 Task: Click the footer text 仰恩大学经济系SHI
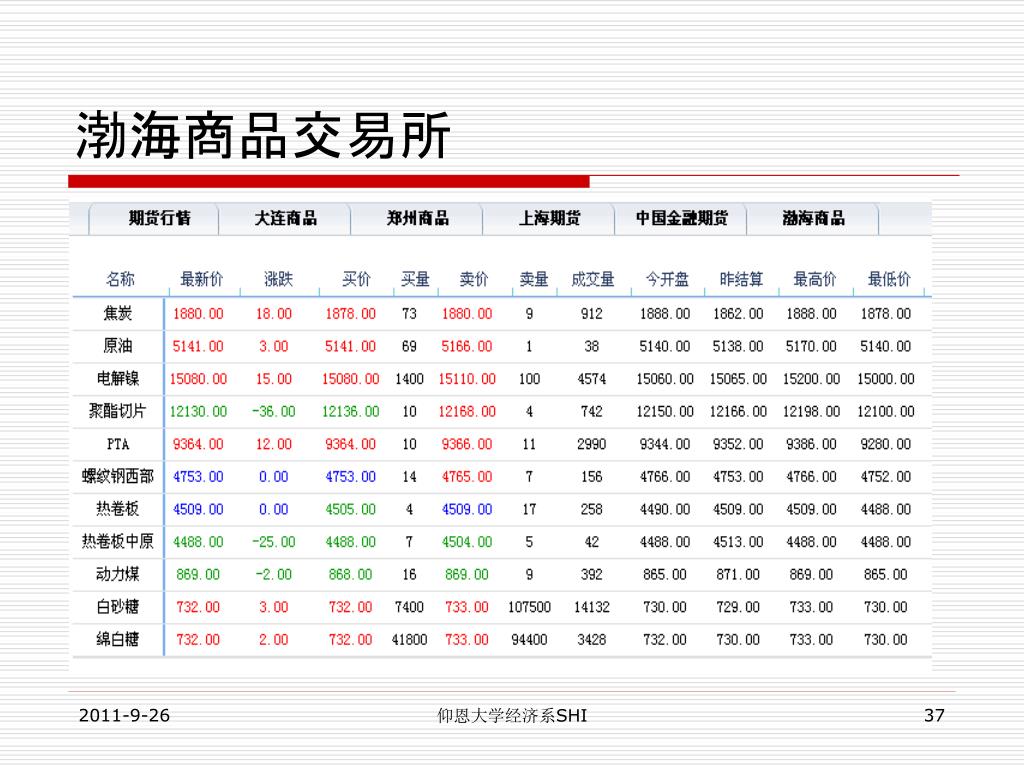pos(512,716)
